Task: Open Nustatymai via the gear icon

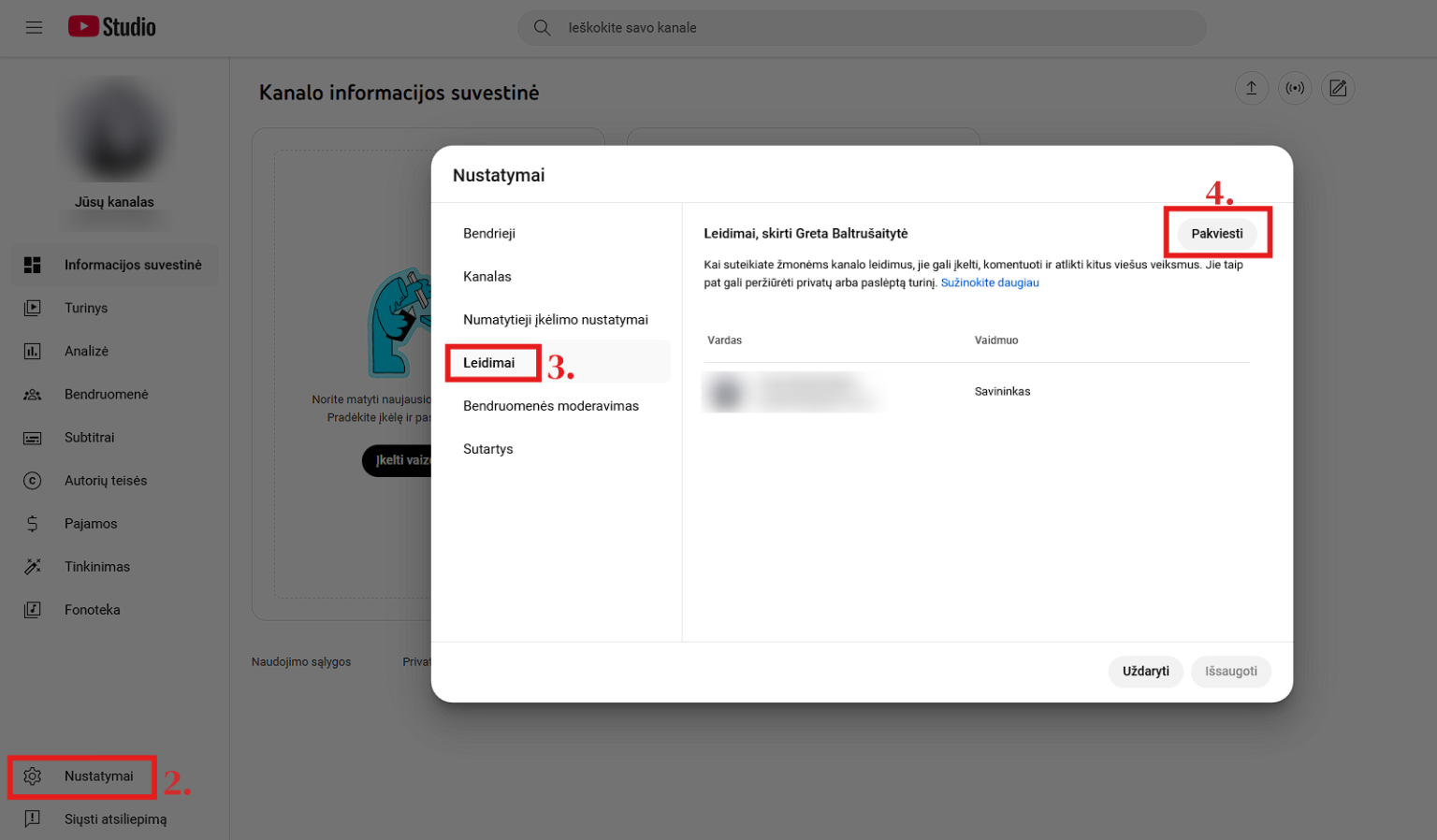Action: tap(81, 776)
